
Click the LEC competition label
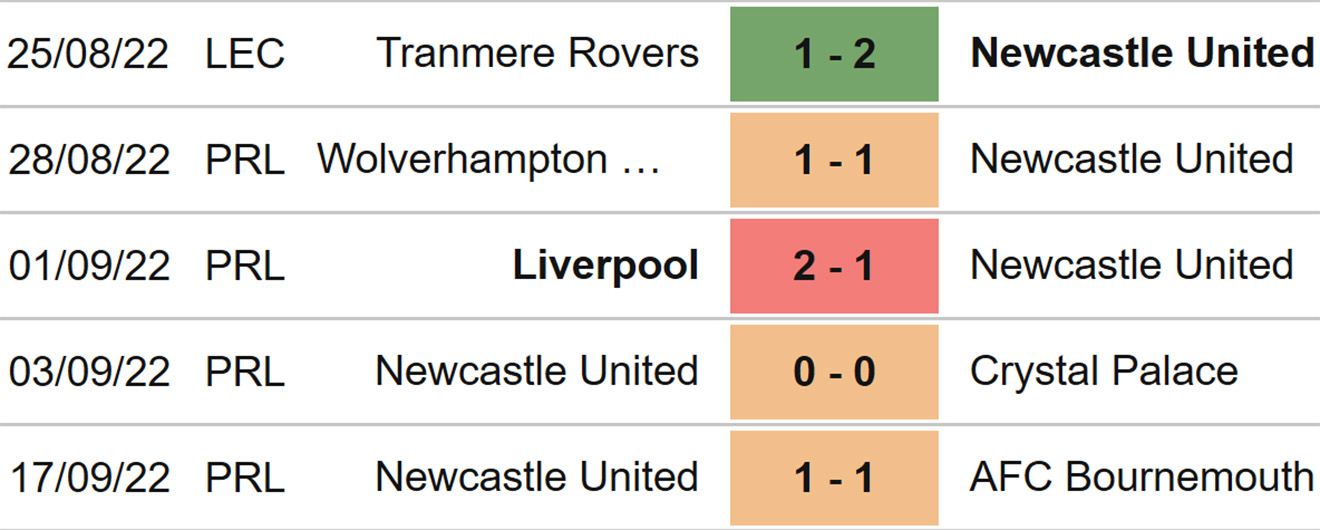(x=245, y=54)
